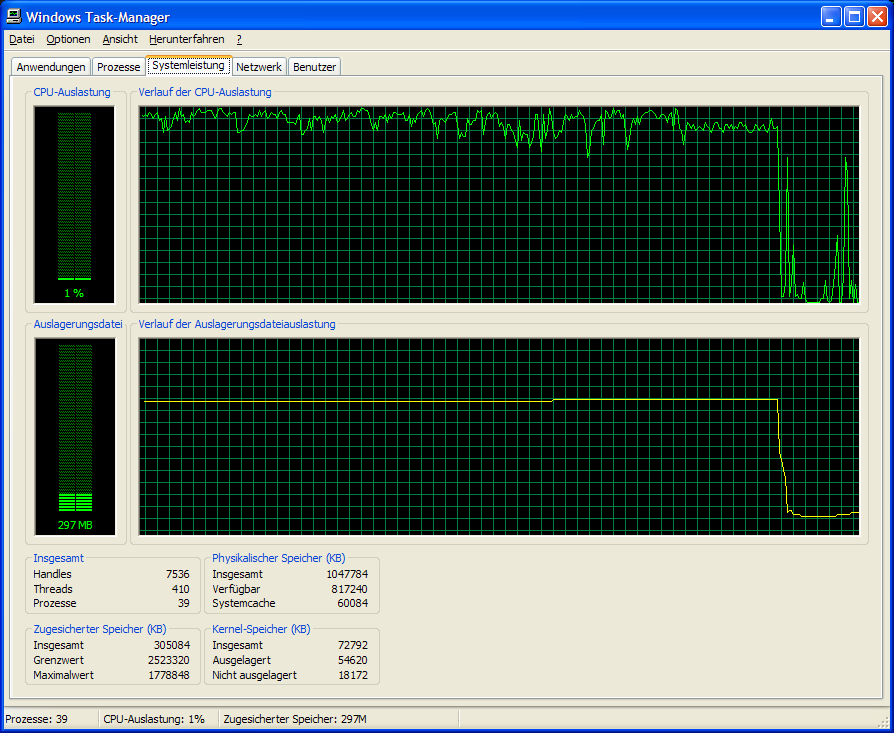
Task: Maximize the Task-Manager window
Action: (854, 17)
